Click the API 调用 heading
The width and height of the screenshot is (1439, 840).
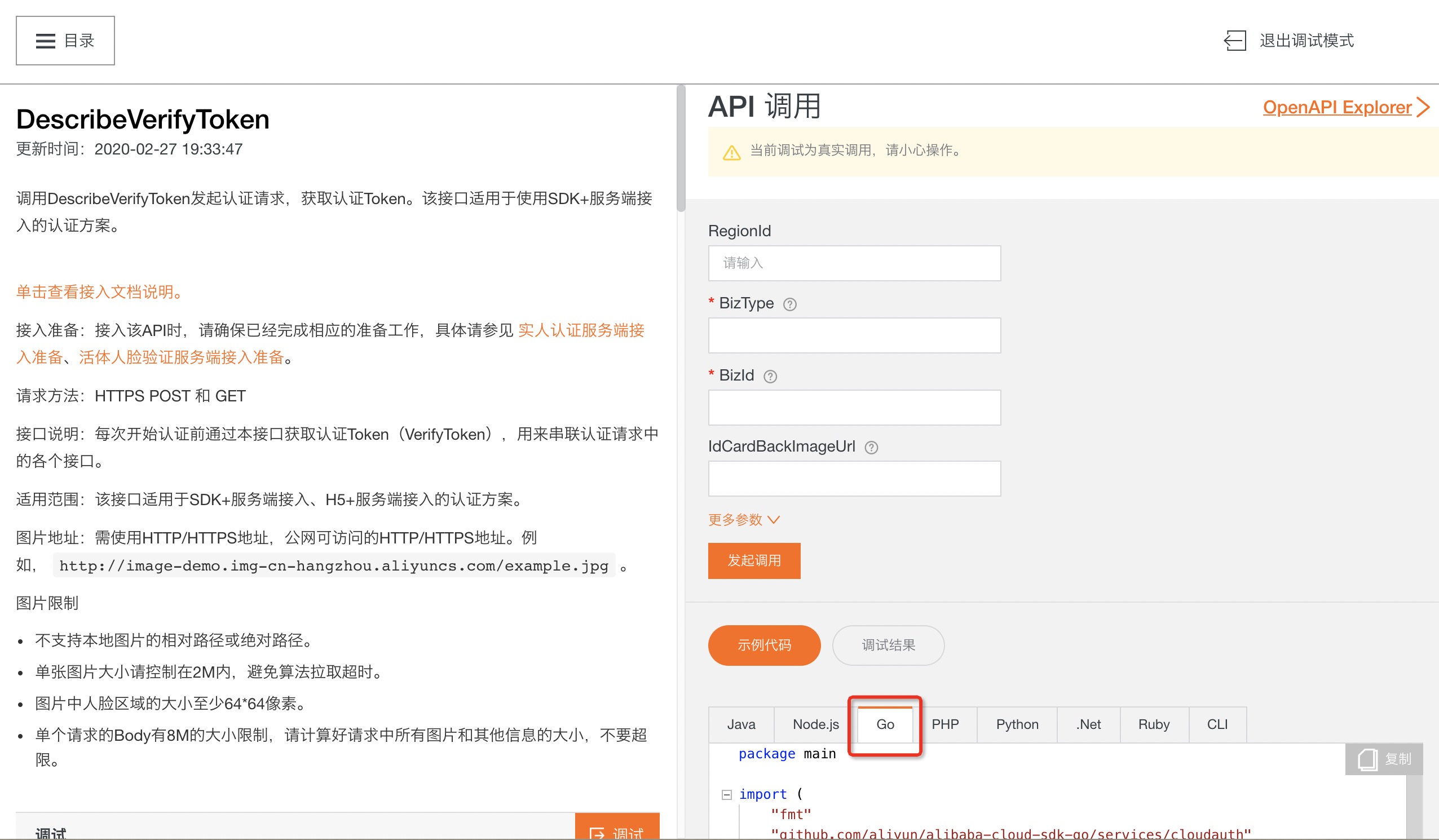coord(764,107)
